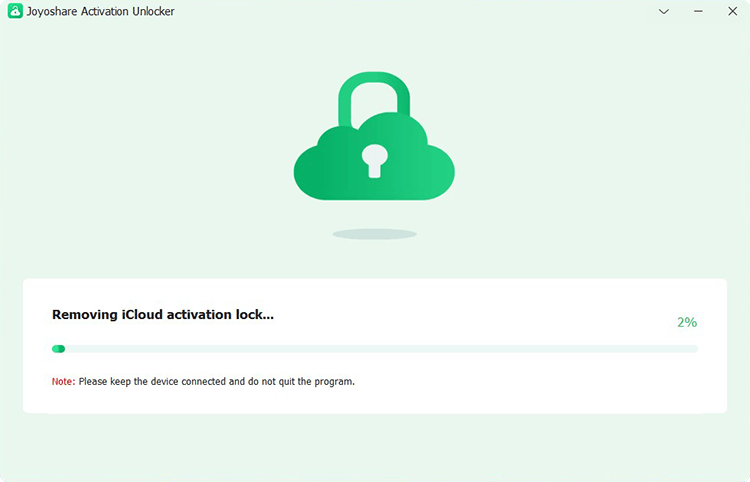The image size is (750, 482).
Task: Click the 'Joyoshare Activation Unlocker' window title
Action: (100, 11)
